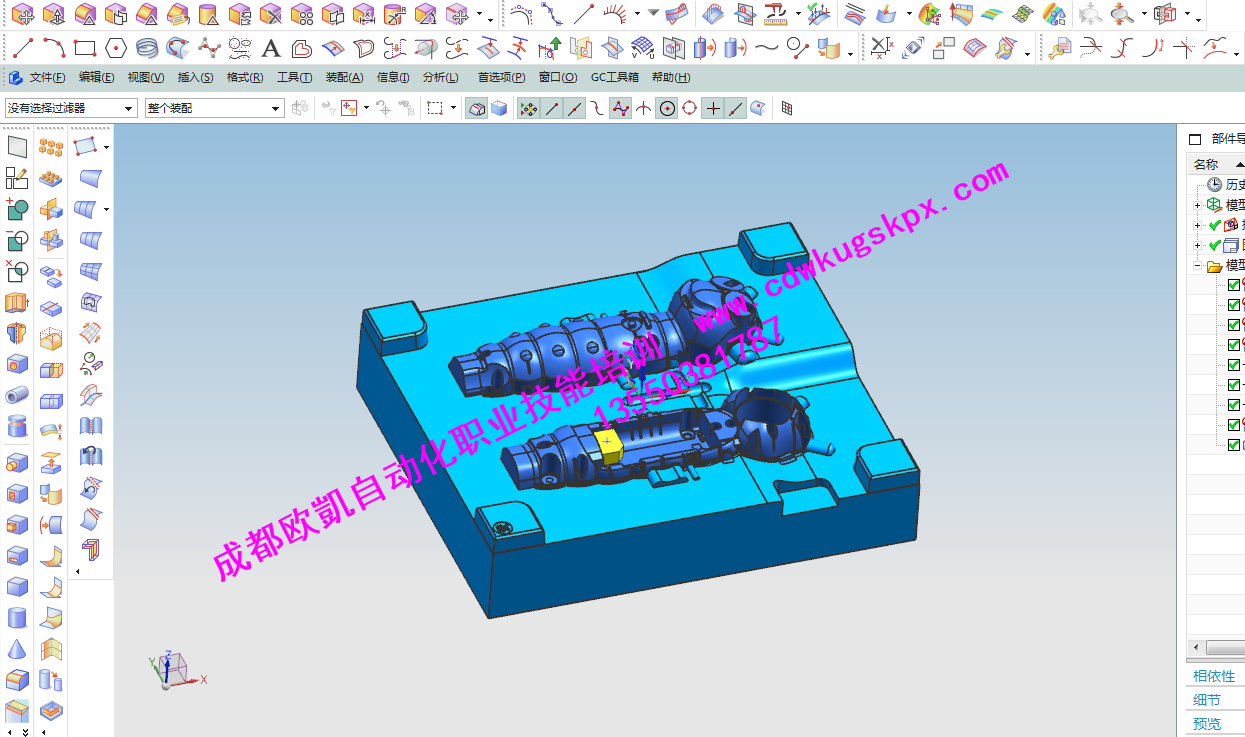Select the Arc curve tool
Viewport: 1245px width, 737px height.
tap(54, 47)
